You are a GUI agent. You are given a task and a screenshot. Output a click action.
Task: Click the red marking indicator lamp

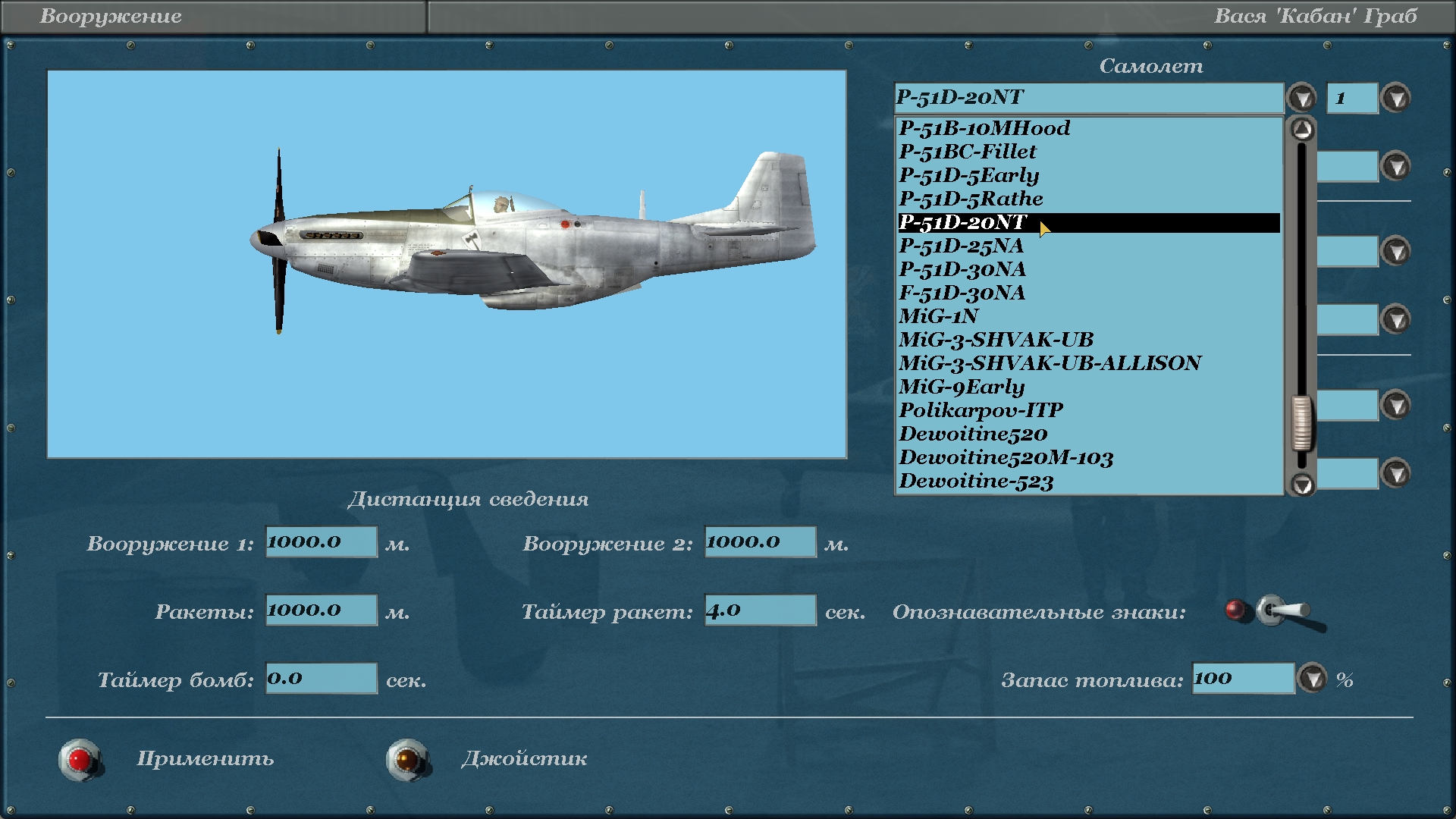point(1235,610)
